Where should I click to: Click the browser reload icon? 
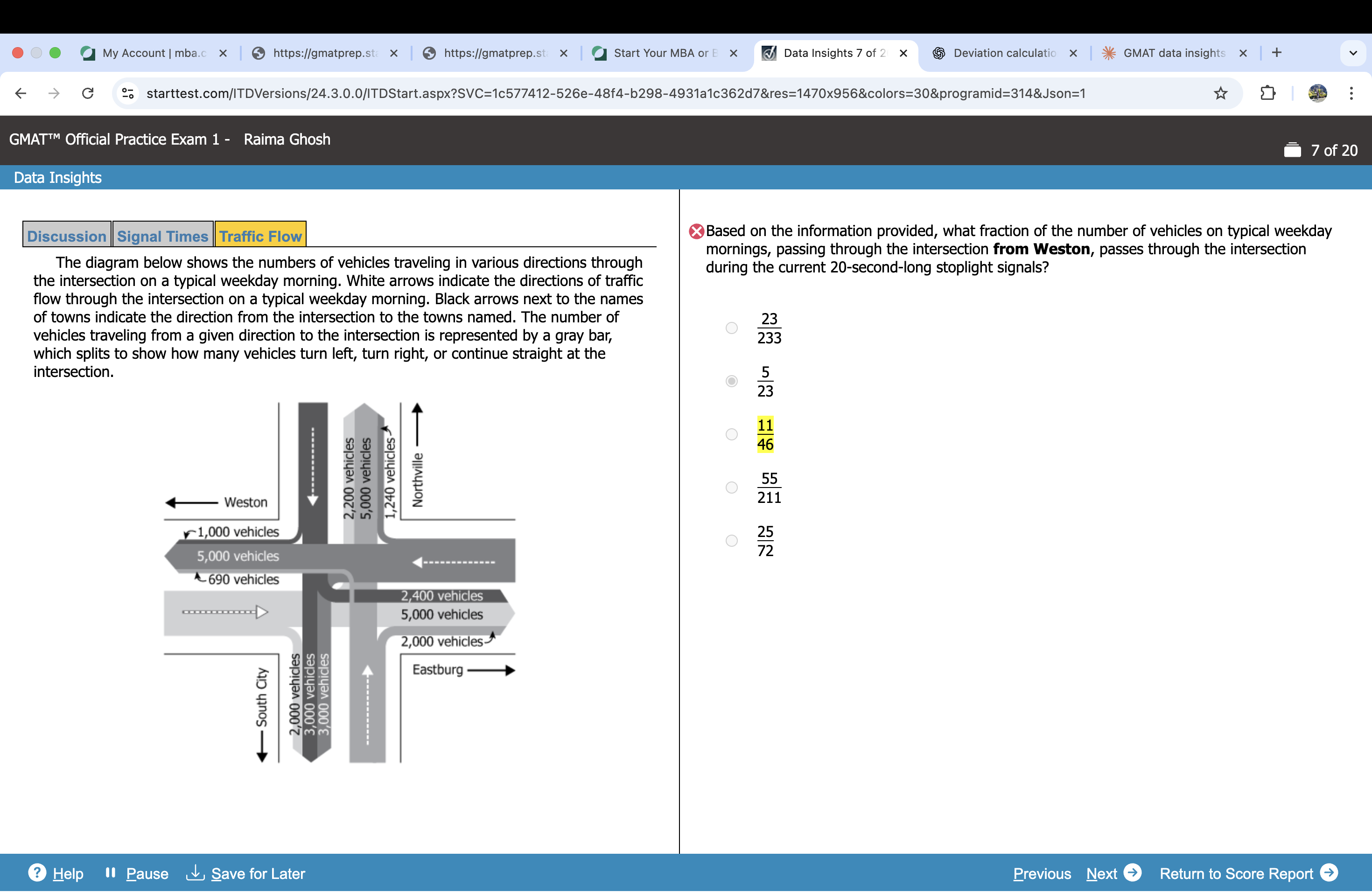pos(88,93)
